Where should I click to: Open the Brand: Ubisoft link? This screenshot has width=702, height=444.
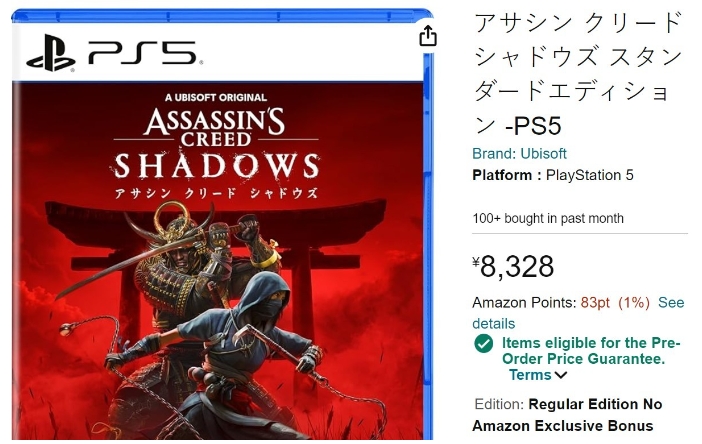(519, 154)
